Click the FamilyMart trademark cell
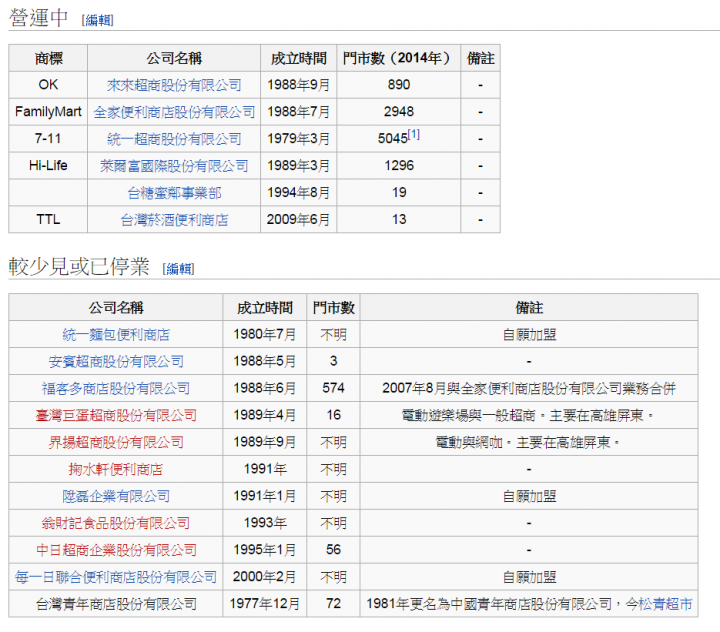 (48, 112)
